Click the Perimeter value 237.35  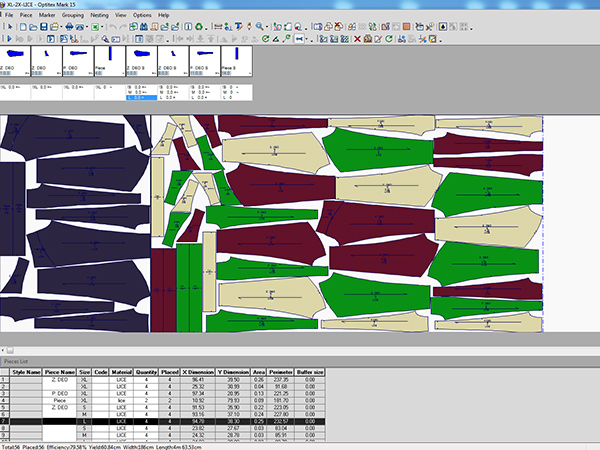pos(280,380)
